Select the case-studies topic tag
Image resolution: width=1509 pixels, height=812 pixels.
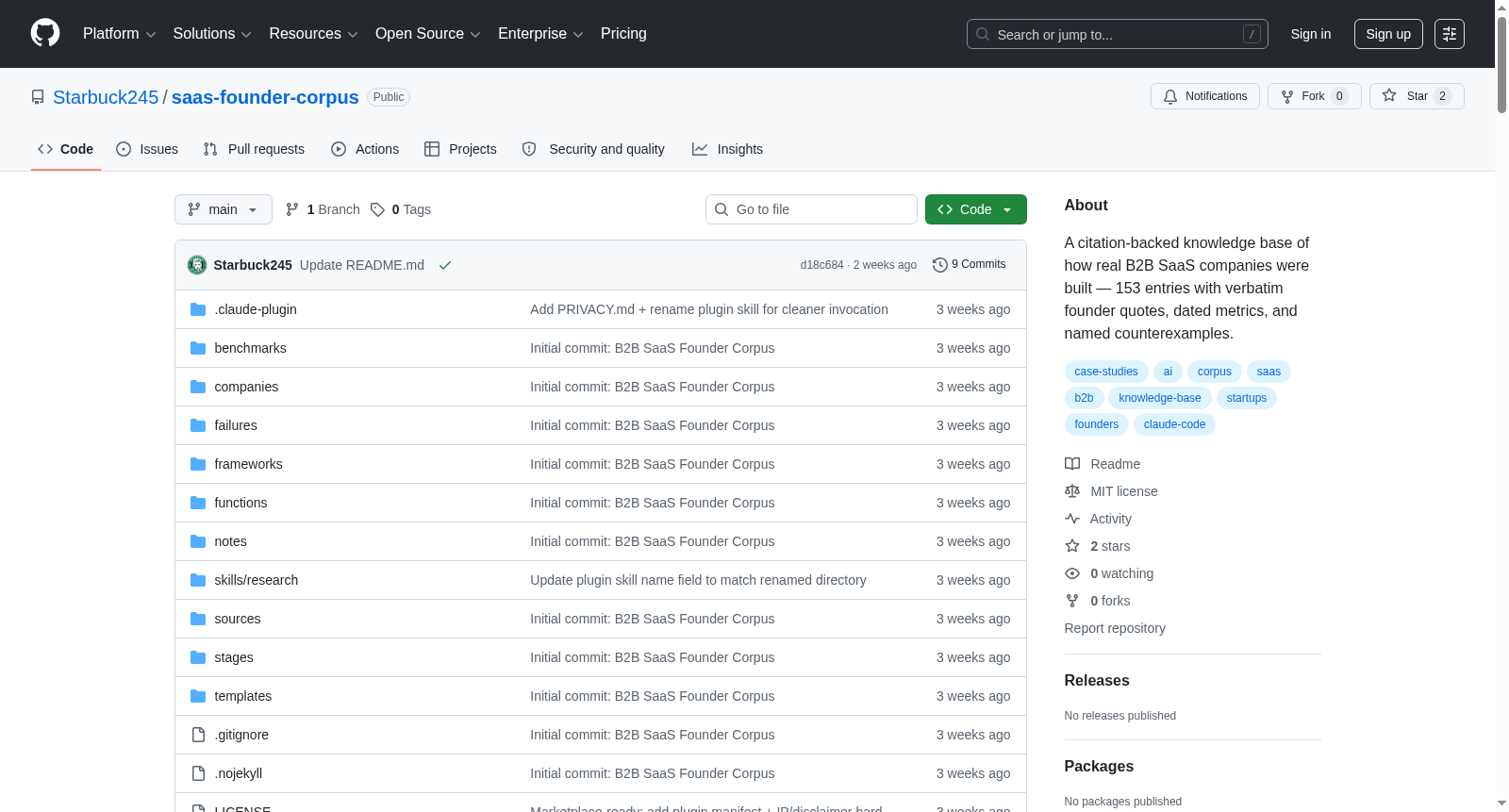click(1106, 372)
